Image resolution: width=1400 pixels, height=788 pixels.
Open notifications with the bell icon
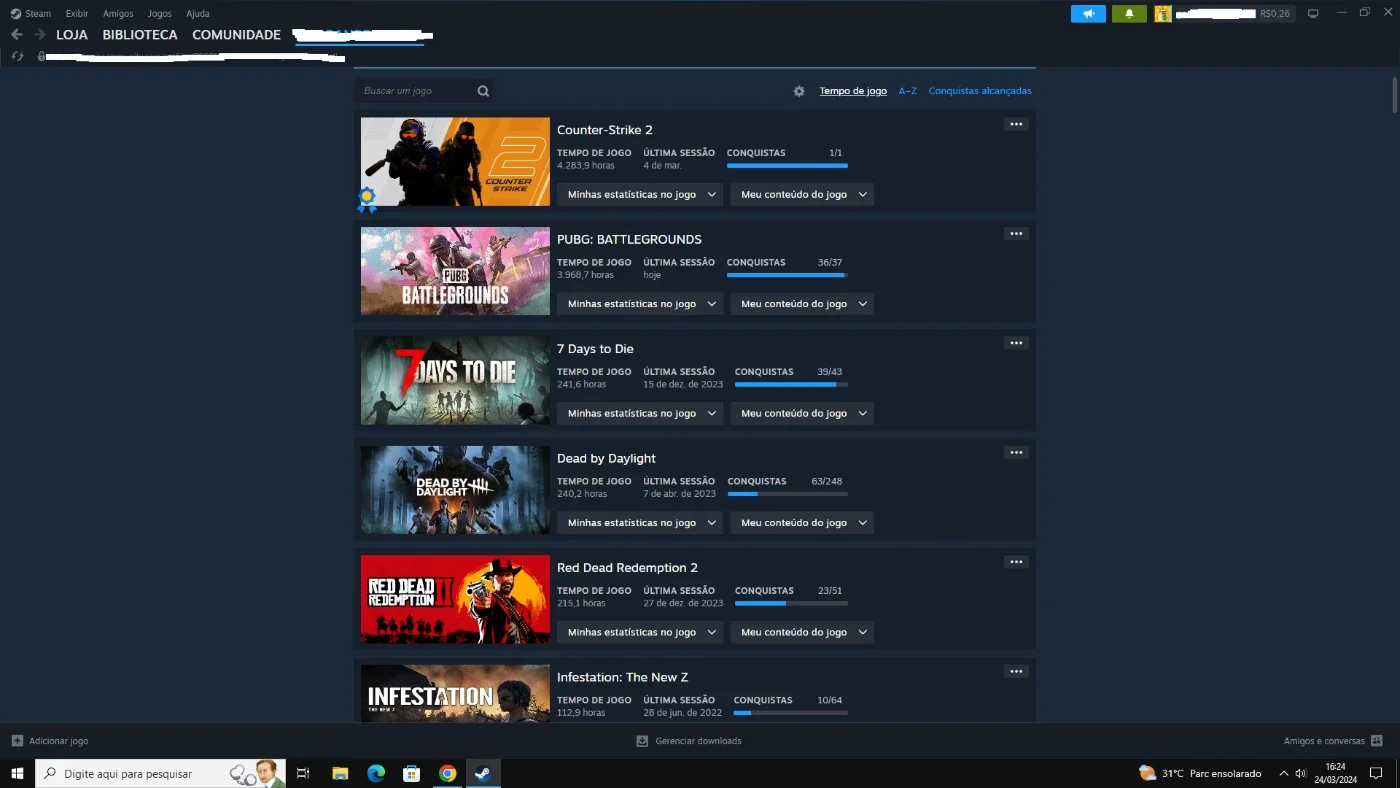point(1129,13)
